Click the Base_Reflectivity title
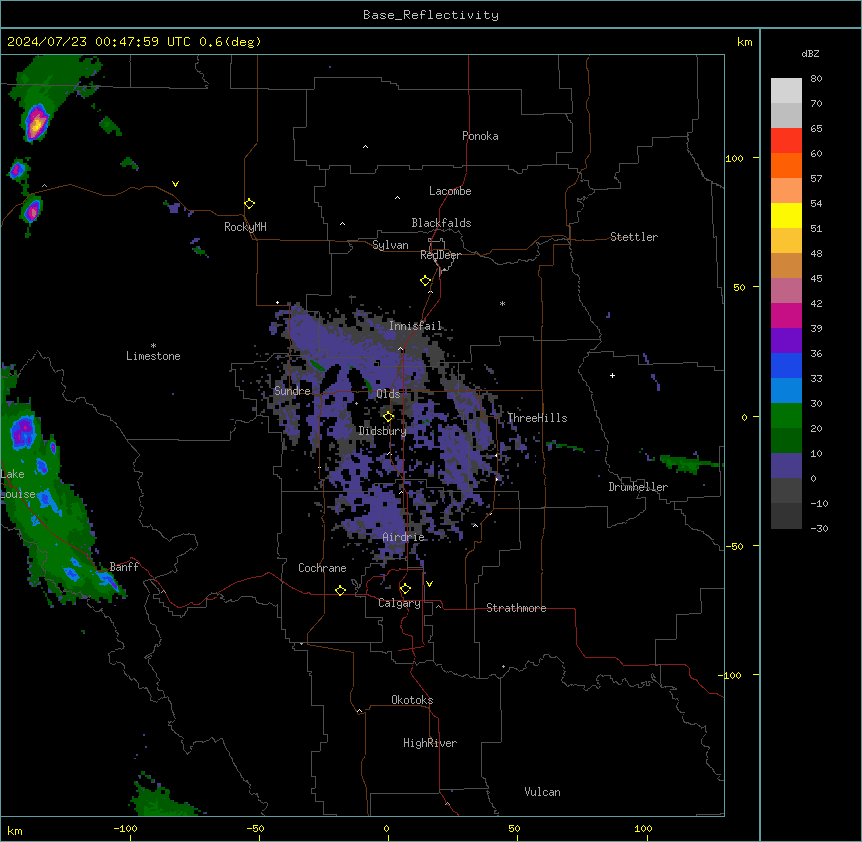This screenshot has width=862, height=842. [431, 15]
